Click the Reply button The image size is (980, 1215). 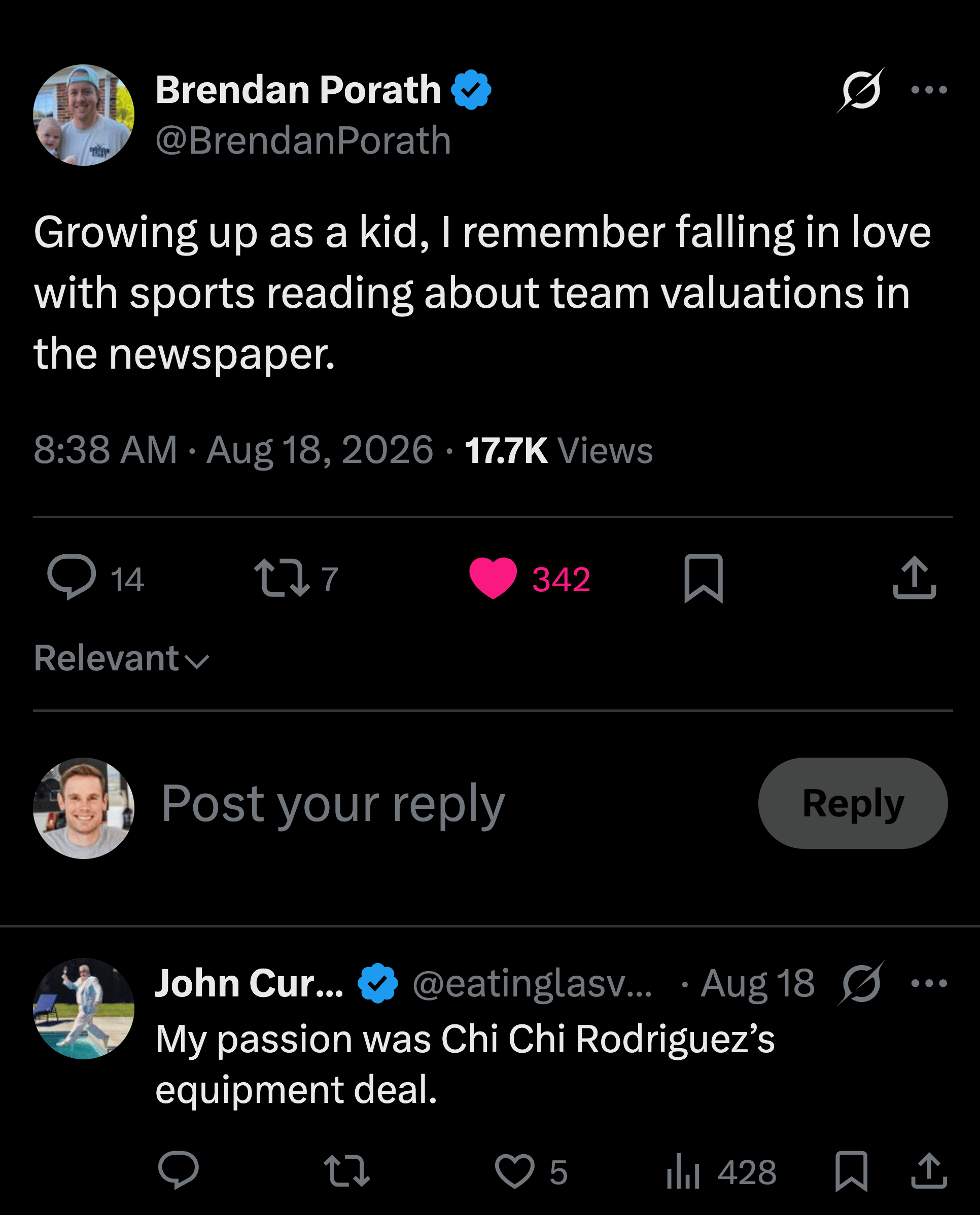tap(852, 803)
